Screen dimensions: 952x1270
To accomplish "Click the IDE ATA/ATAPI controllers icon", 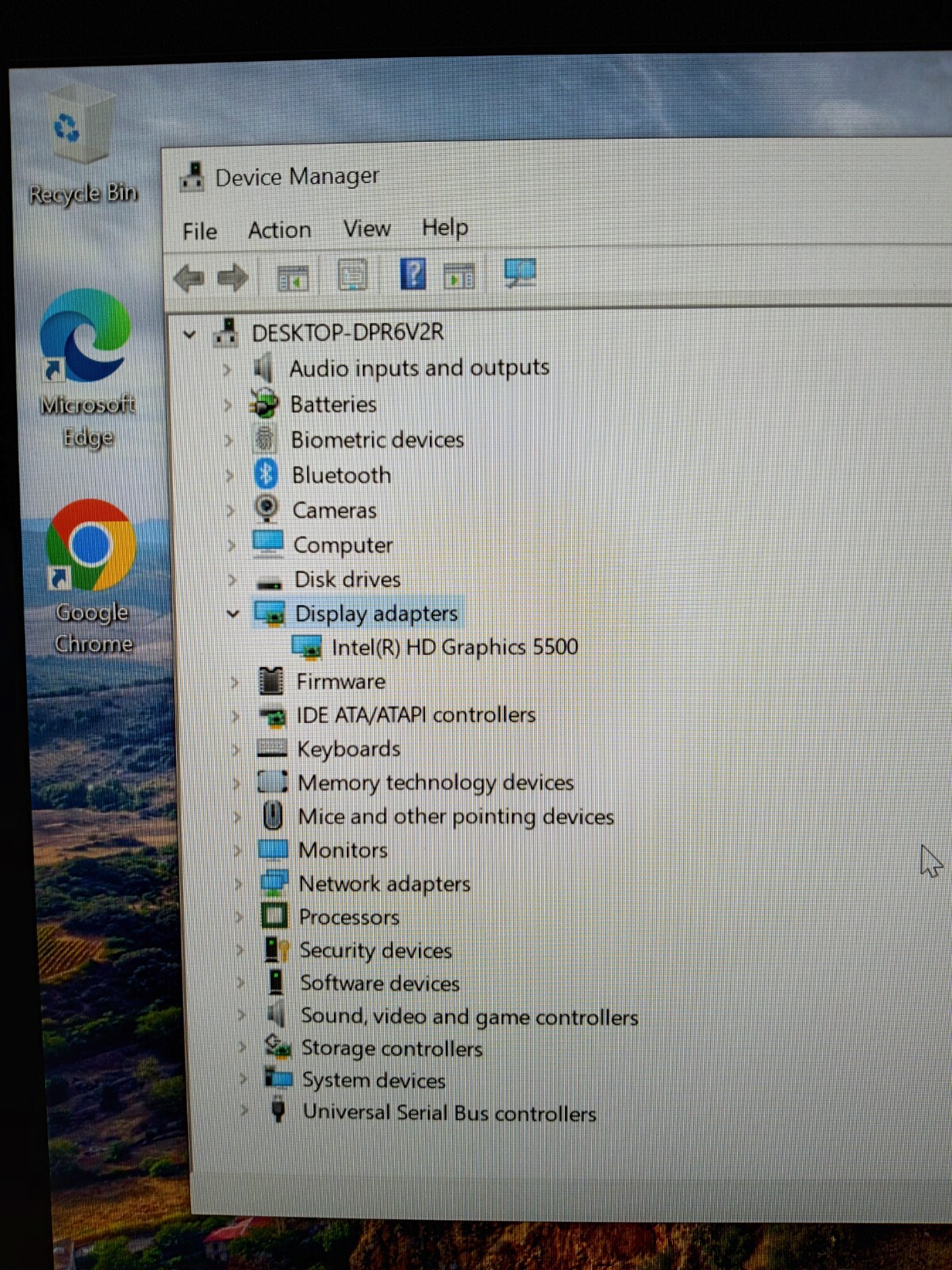I will pyautogui.click(x=273, y=717).
